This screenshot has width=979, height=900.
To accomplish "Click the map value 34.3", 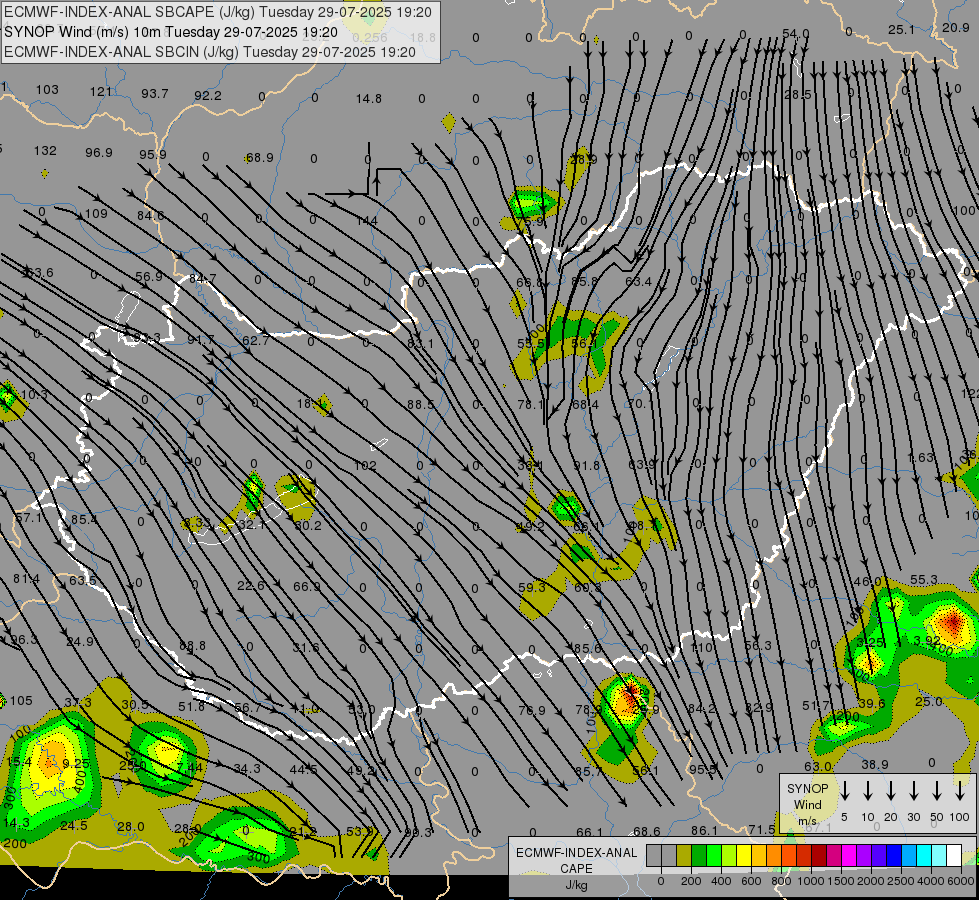I will click(247, 769).
